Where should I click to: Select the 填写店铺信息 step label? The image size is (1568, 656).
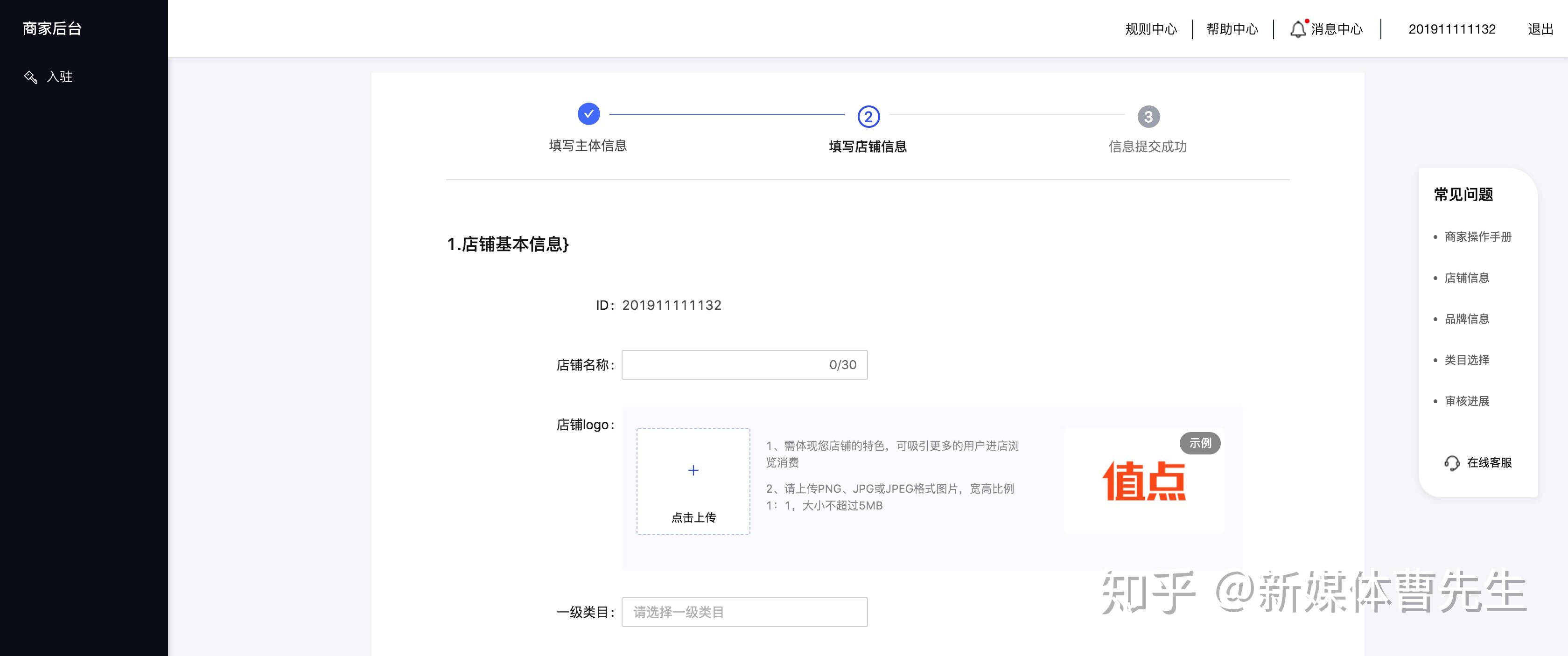(x=868, y=147)
